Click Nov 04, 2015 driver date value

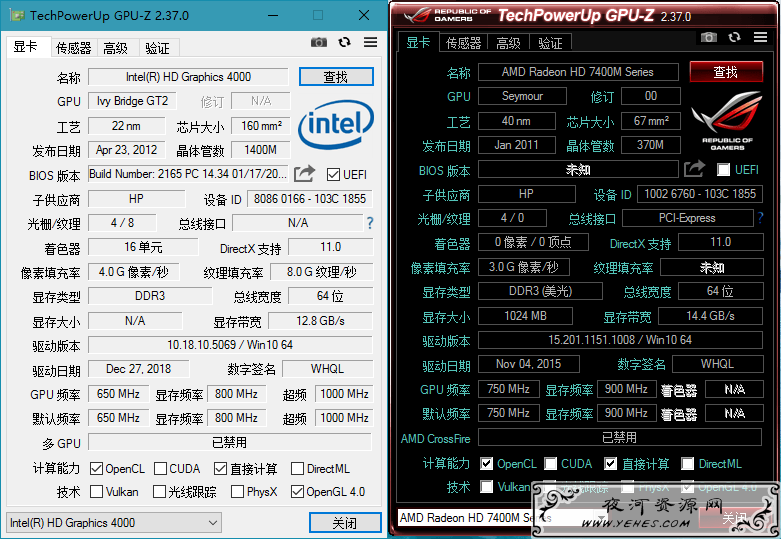(x=528, y=364)
